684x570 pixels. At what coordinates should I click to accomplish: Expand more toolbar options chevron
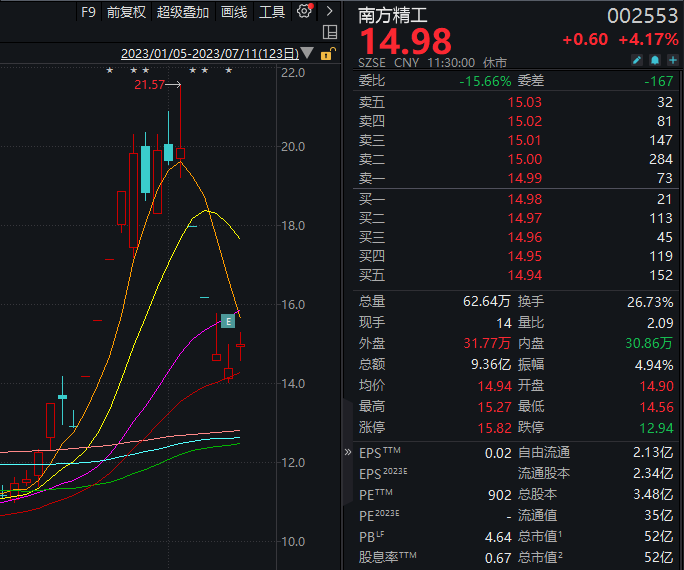329,11
